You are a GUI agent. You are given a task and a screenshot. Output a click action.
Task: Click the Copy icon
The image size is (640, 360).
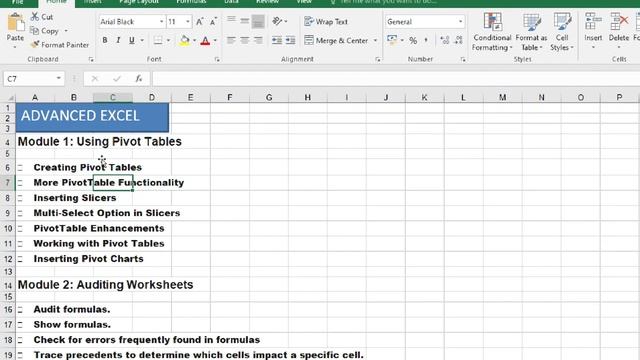tap(35, 31)
